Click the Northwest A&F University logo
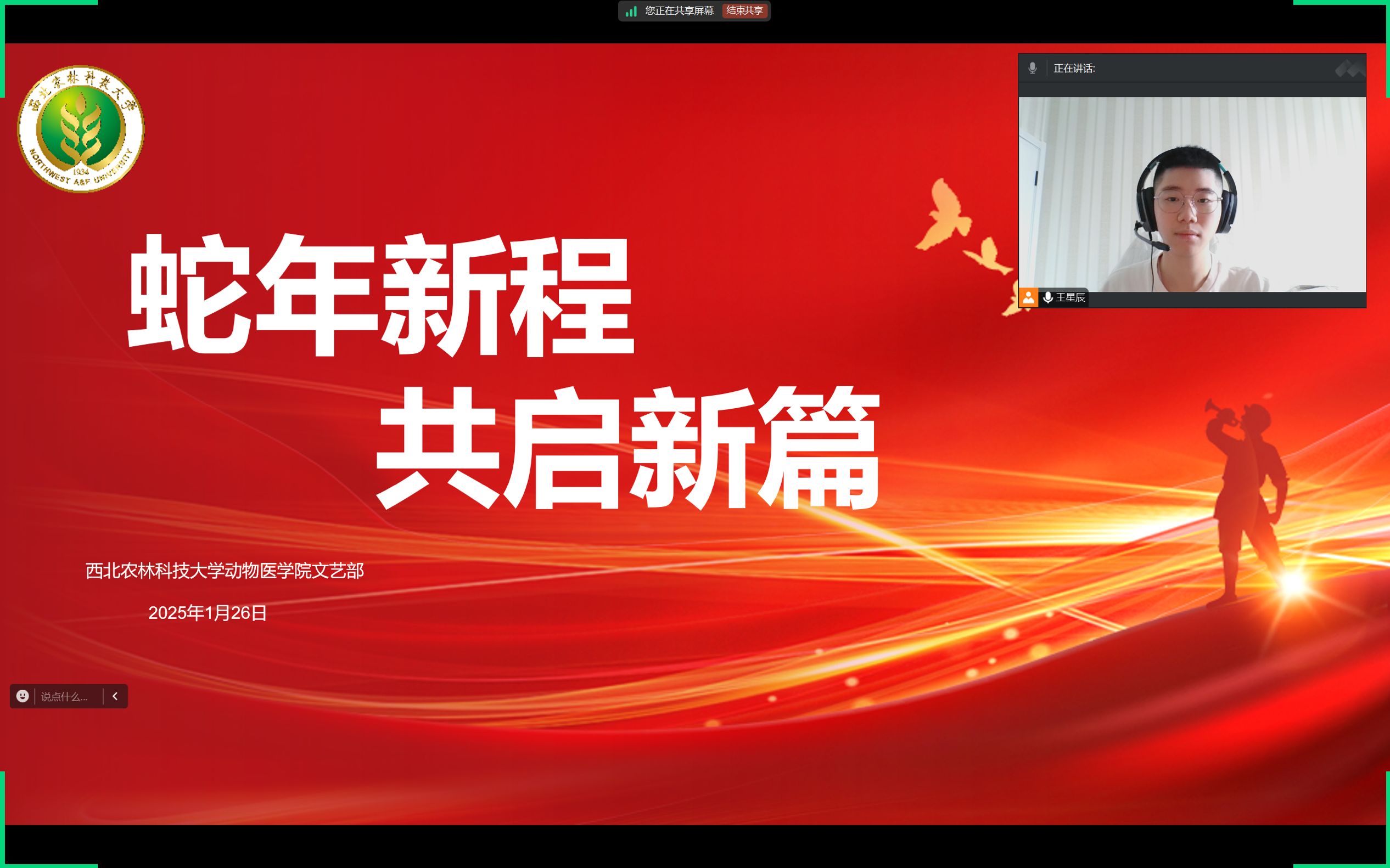1390x868 pixels. click(81, 128)
